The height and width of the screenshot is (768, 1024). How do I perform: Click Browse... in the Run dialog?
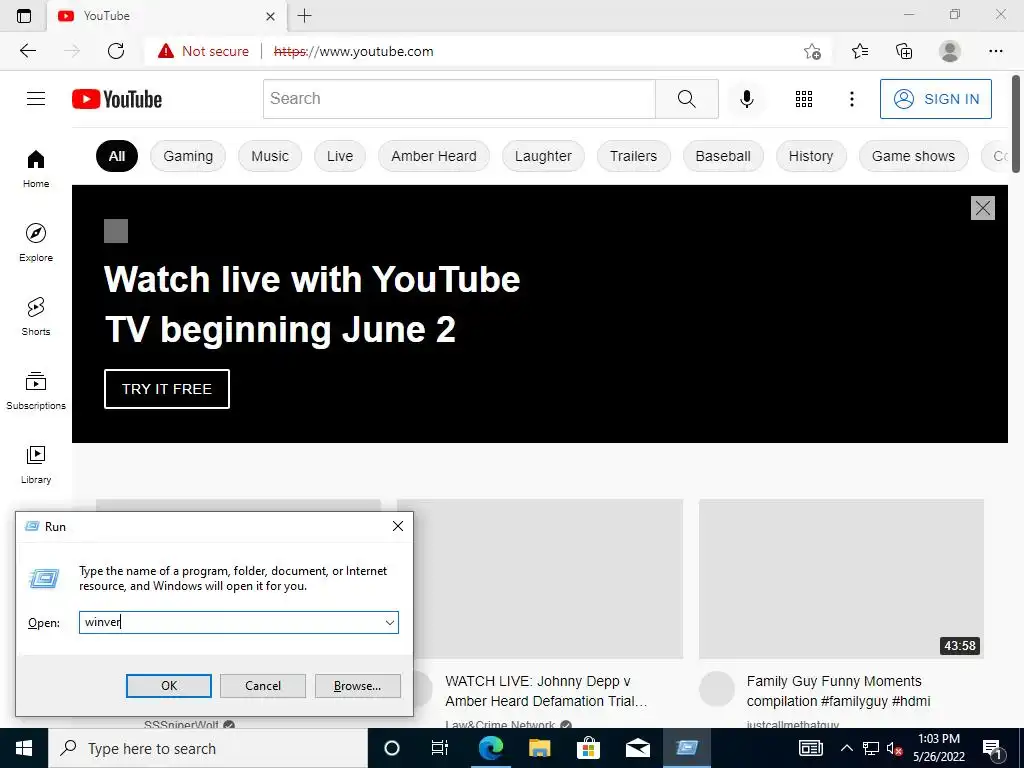click(357, 686)
